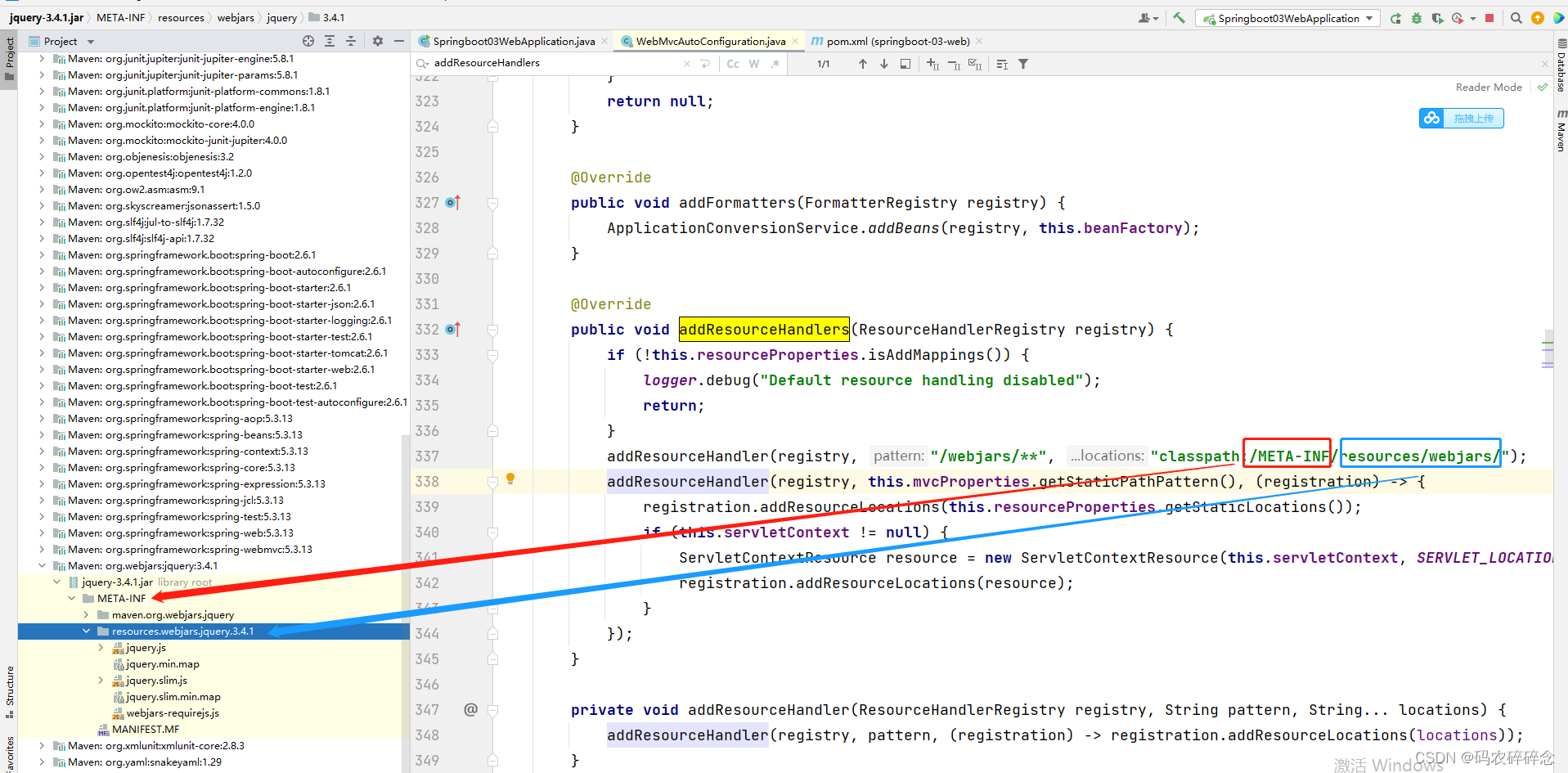Toggle the Structure side tool button
Screen dimensions: 1568x773
coord(9,693)
